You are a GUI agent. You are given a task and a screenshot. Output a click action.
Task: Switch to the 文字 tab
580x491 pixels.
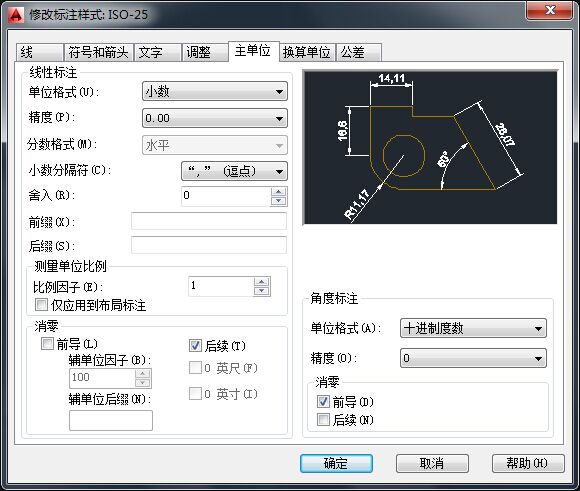point(158,52)
